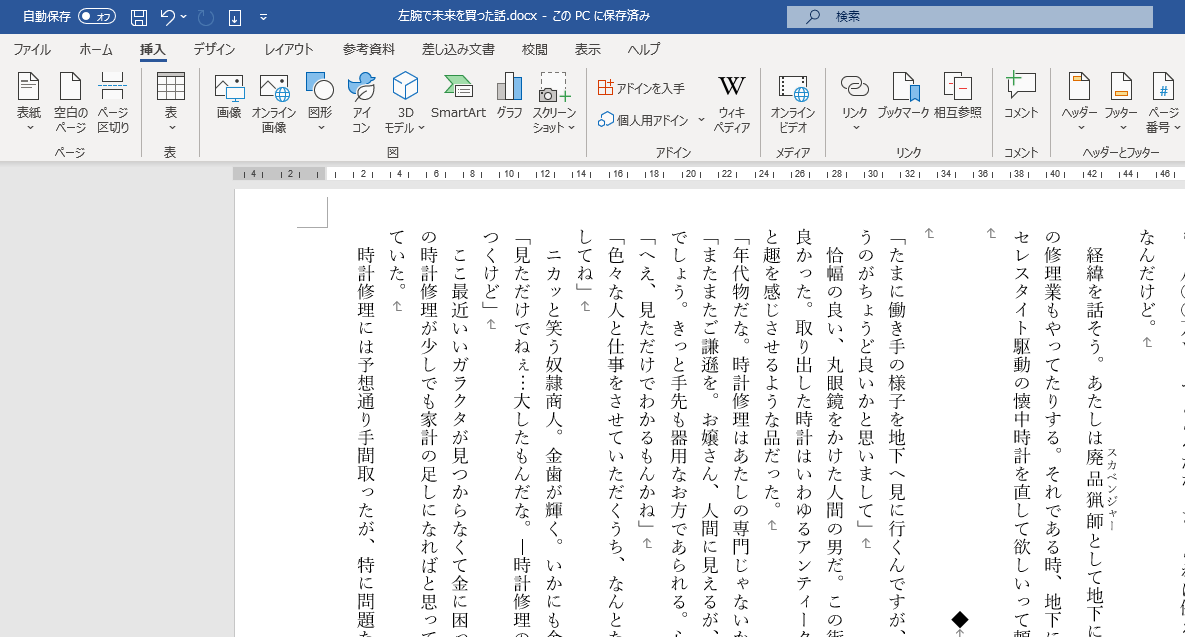This screenshot has height=637, width=1185.
Task: Open the ファイル tab
Action: pos(32,50)
